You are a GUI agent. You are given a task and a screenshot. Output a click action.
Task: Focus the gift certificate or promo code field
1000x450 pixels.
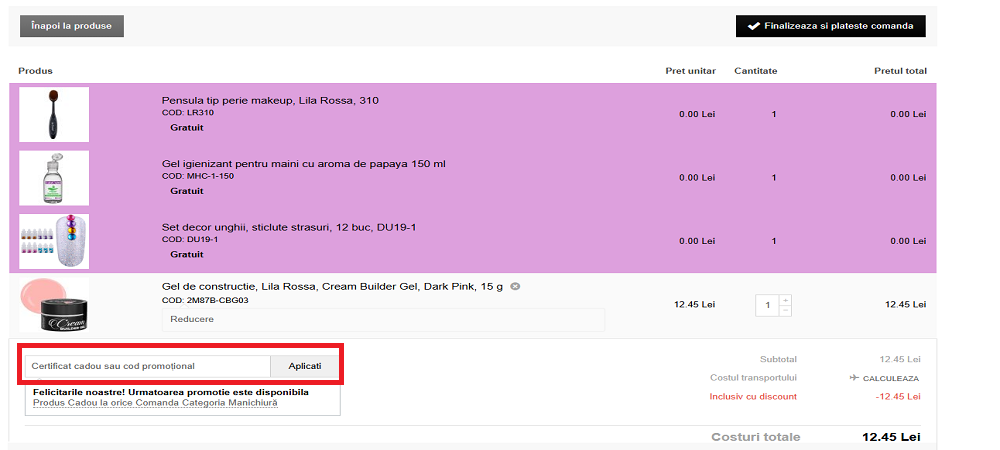click(x=147, y=367)
